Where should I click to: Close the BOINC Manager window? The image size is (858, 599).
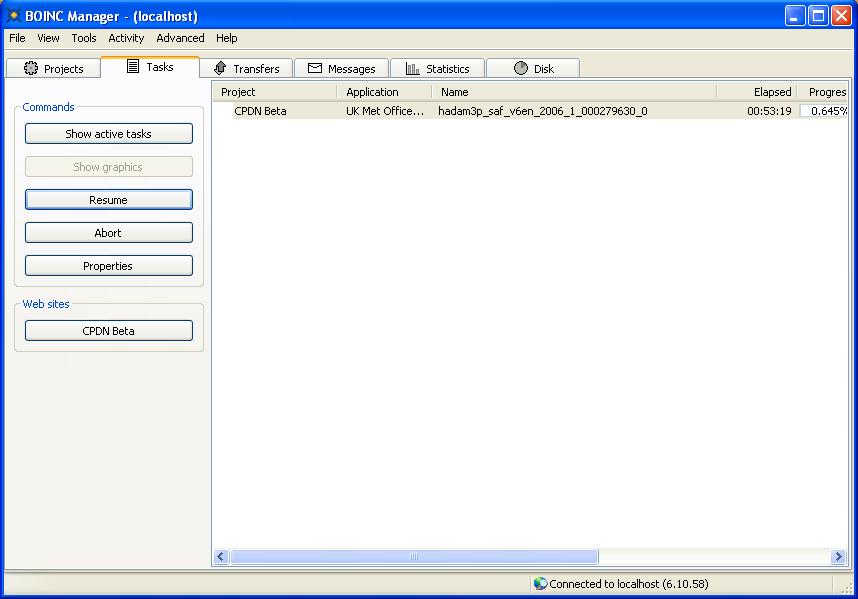tap(842, 15)
